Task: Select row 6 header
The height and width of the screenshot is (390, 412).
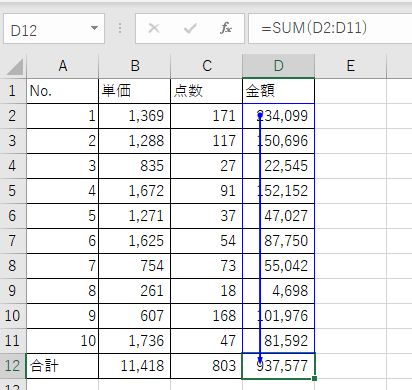Action: [x=13, y=216]
